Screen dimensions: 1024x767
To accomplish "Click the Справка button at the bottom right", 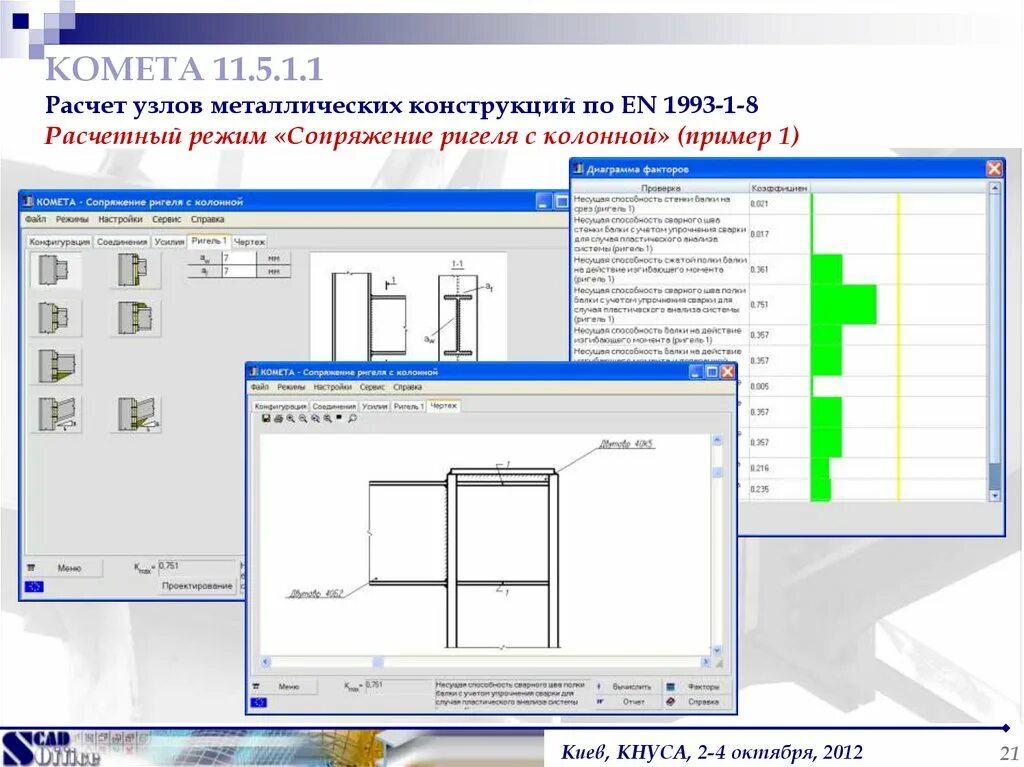I will click(699, 702).
